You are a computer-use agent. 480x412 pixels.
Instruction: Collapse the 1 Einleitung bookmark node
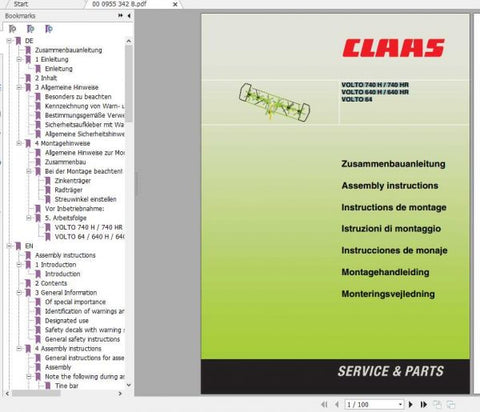click(19, 59)
